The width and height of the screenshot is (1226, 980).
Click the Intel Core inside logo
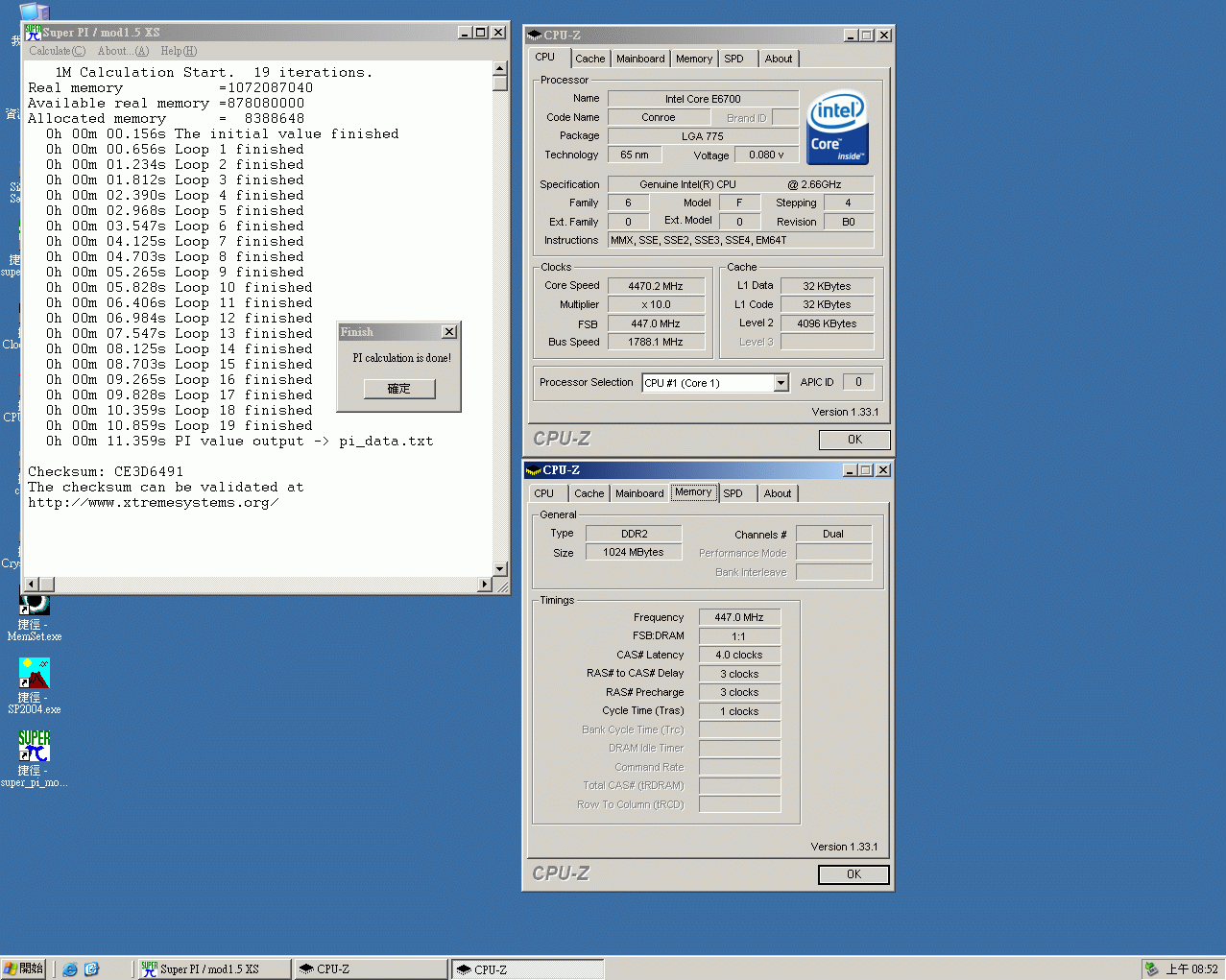pyautogui.click(x=837, y=128)
